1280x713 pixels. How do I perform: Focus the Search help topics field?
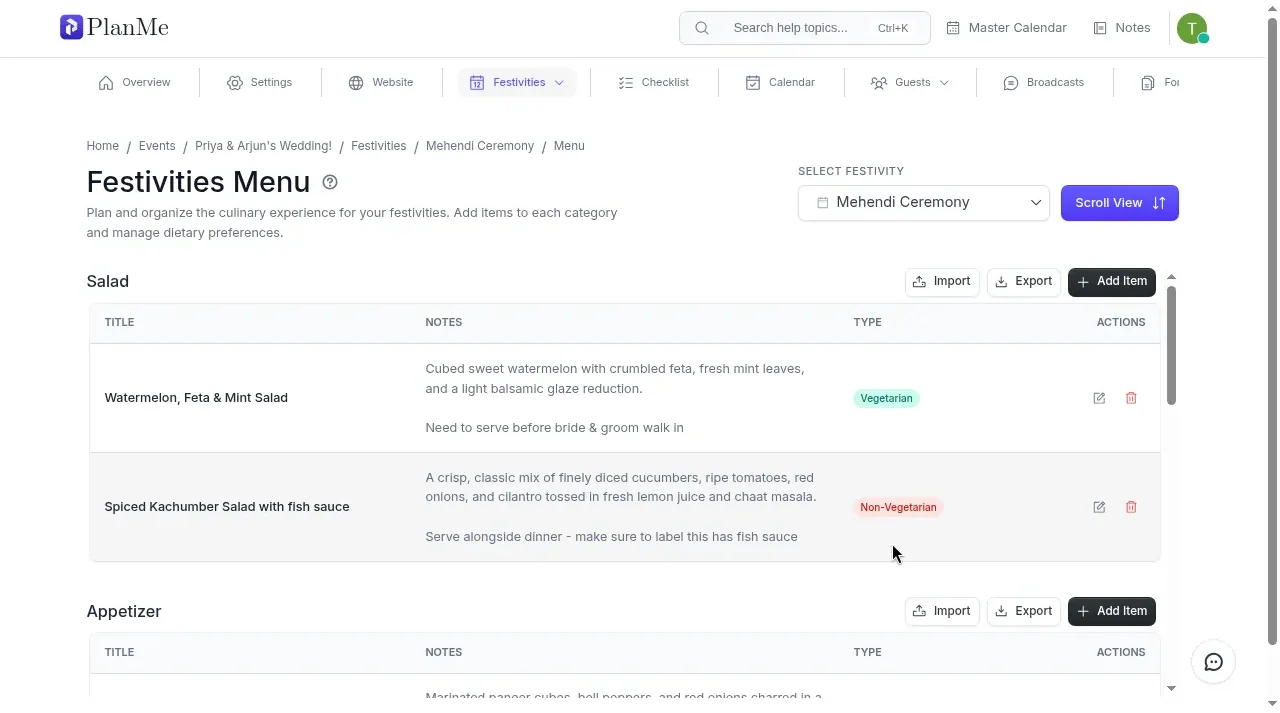pyautogui.click(x=805, y=28)
